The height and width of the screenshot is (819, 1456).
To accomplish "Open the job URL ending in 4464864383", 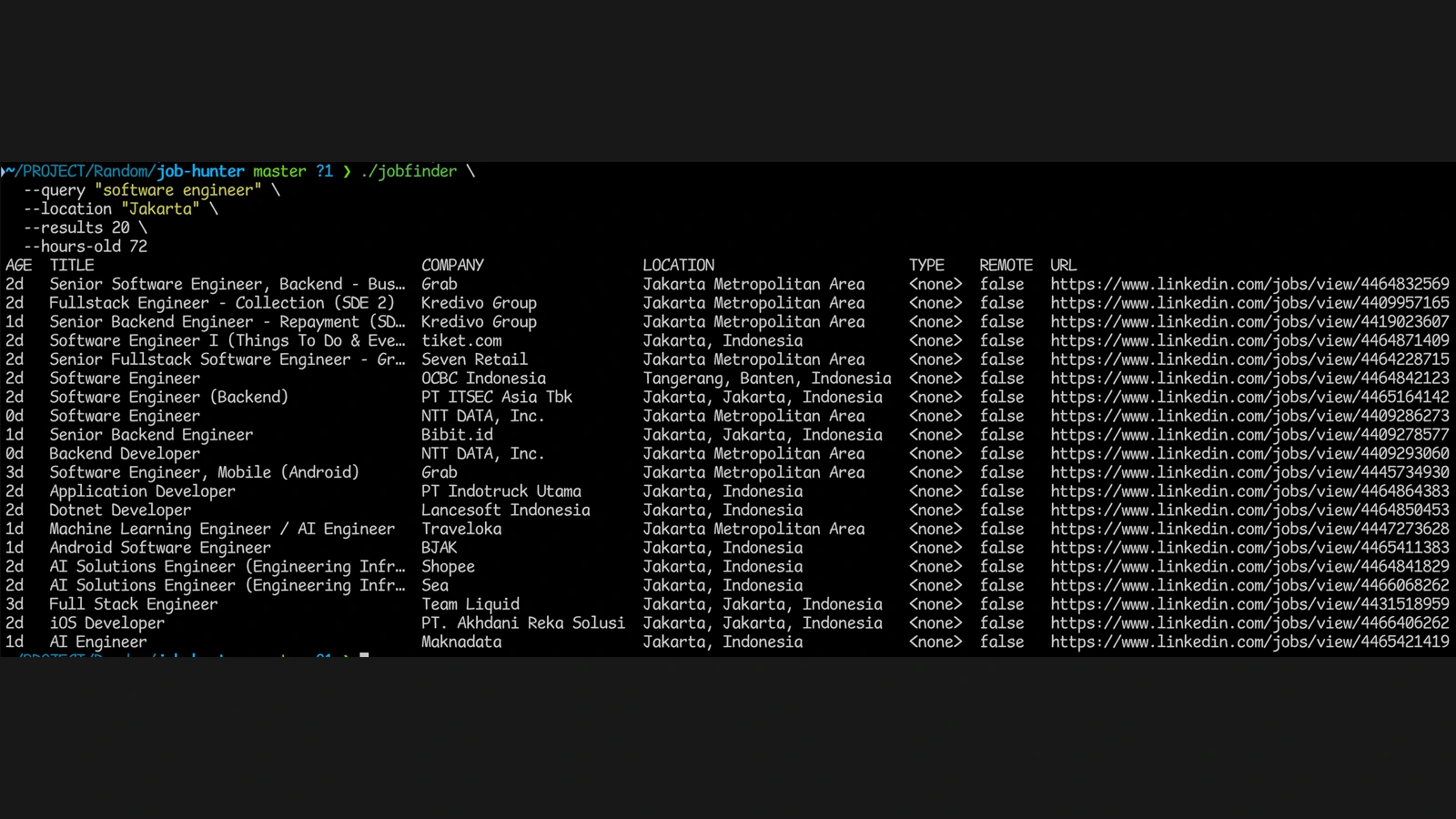I will click(1249, 490).
